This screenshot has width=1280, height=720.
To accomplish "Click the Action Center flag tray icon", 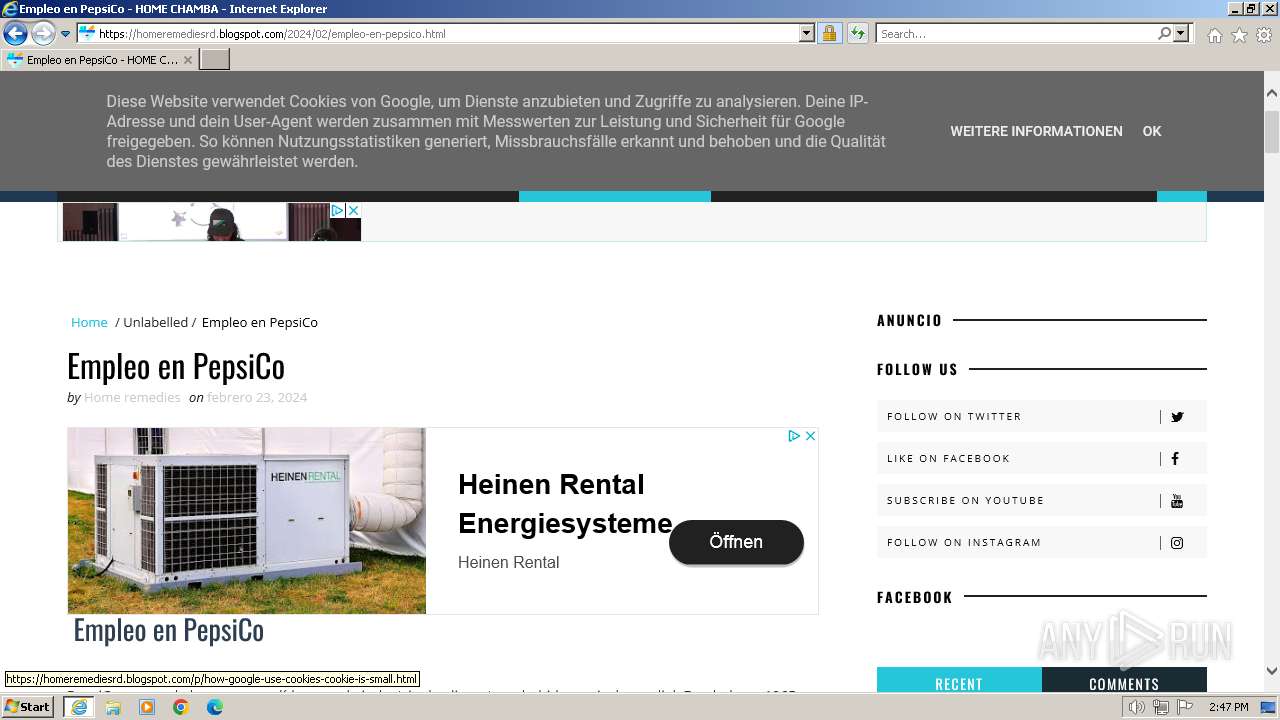I will (1185, 707).
